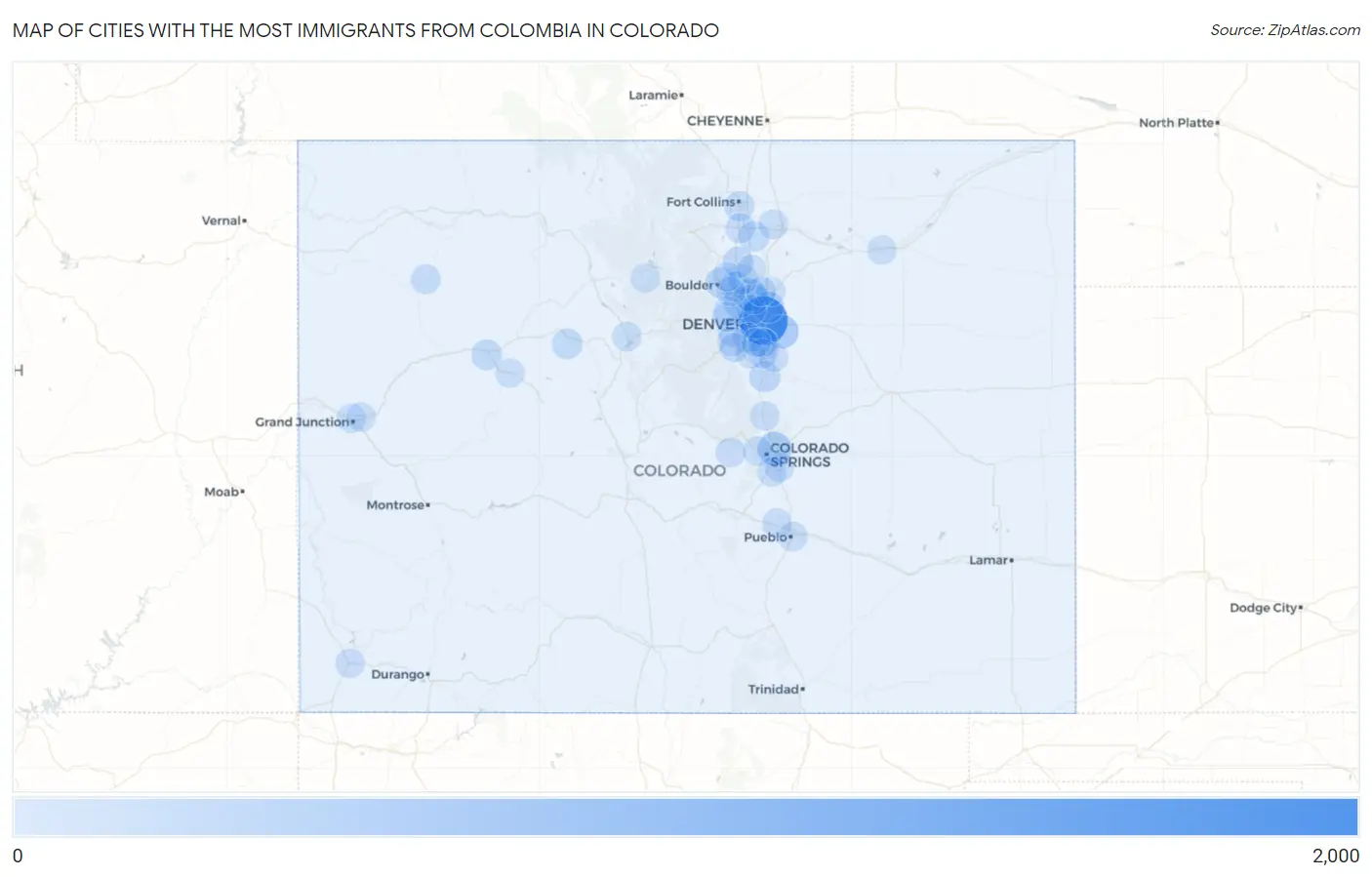
Task: Click the Boulder city label
Action: click(x=692, y=285)
